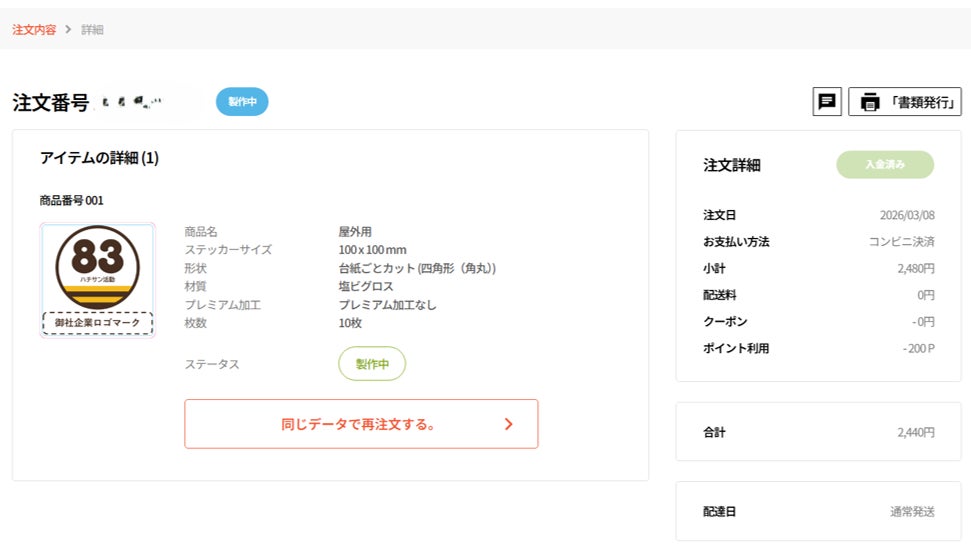
Task: Select the 商品番号 001 item label
Action: point(71,200)
